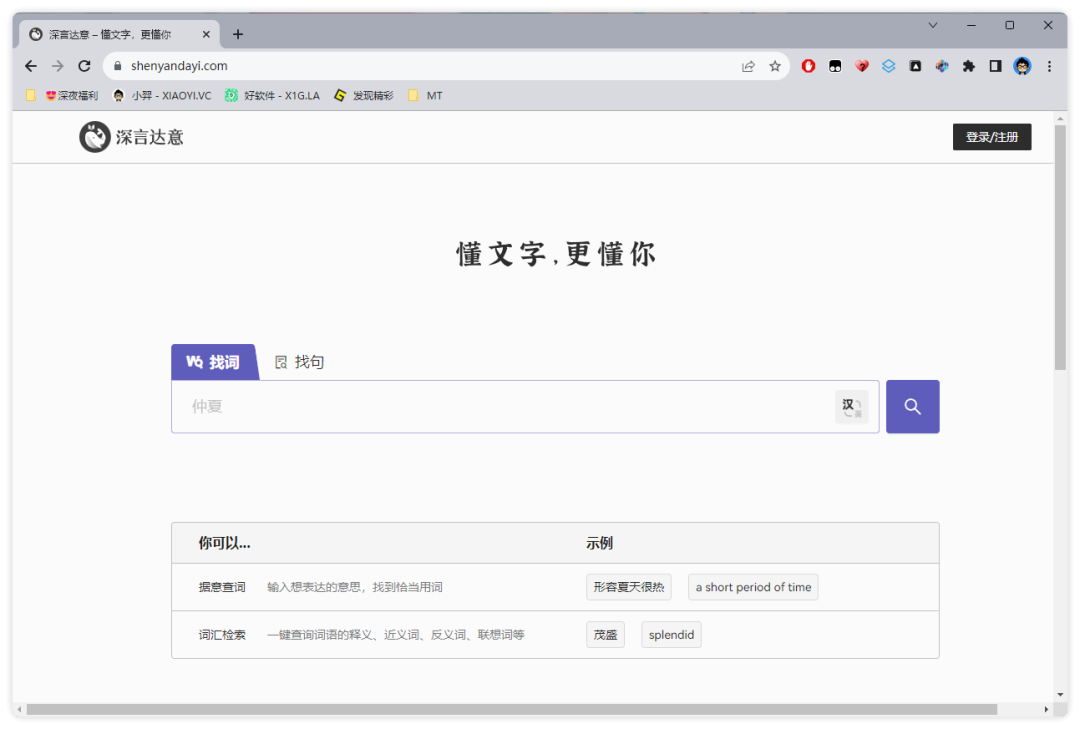Open the Extensions puzzle-piece menu
Screen dimensions: 1080x729
pos(968,66)
